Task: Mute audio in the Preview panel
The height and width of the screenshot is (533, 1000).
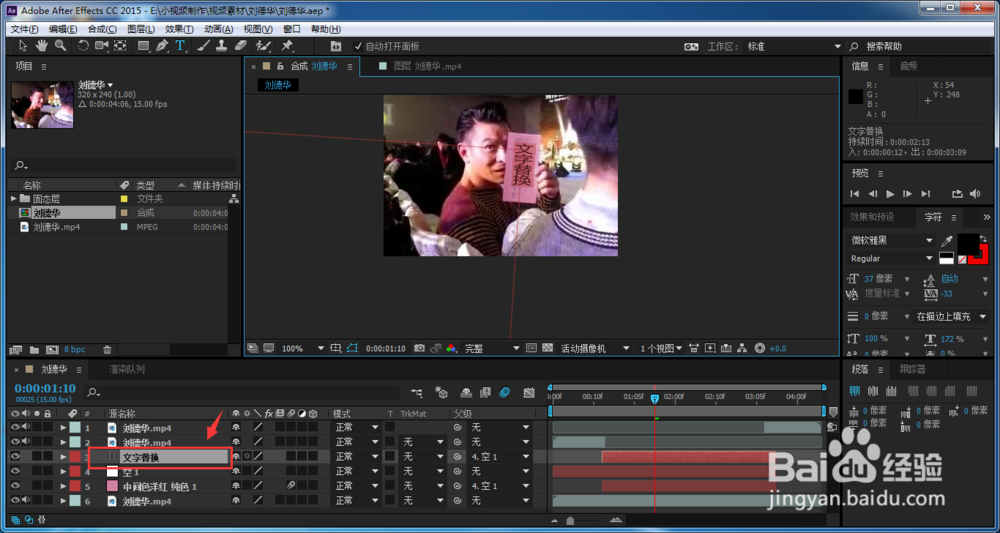Action: 974,194
